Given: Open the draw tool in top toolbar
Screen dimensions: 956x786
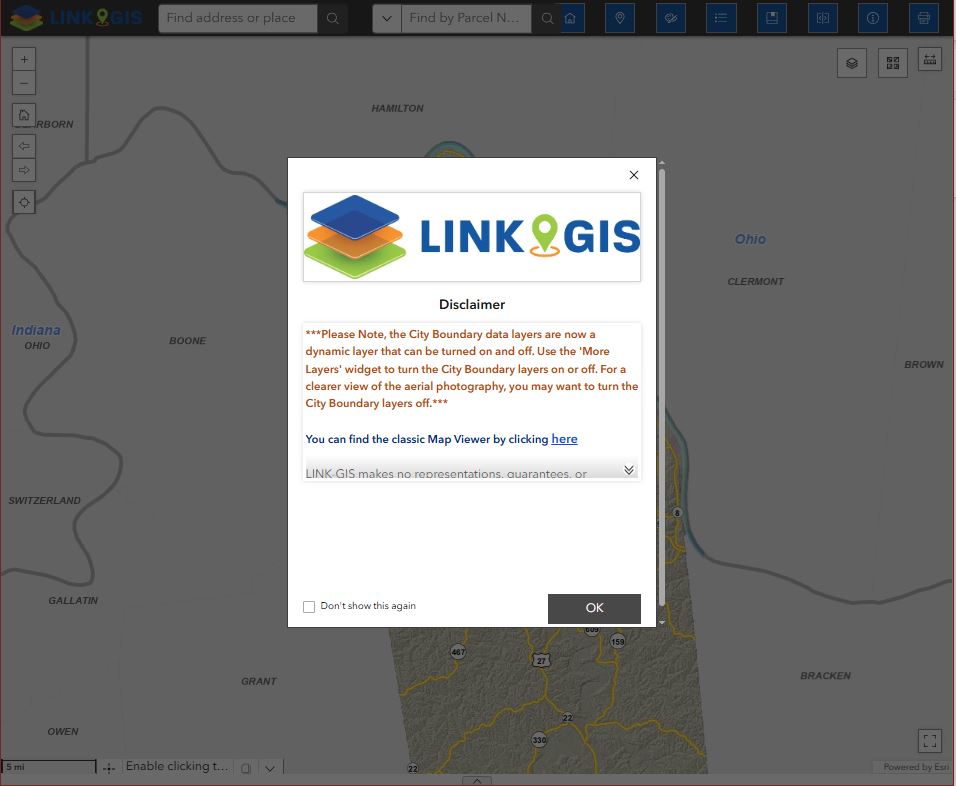Looking at the screenshot, I should [671, 18].
